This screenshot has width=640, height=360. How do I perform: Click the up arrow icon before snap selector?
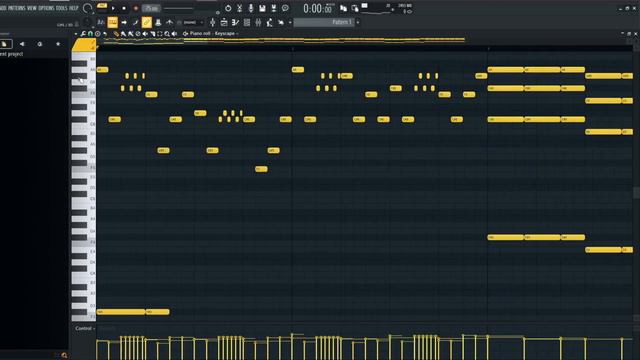click(x=169, y=22)
